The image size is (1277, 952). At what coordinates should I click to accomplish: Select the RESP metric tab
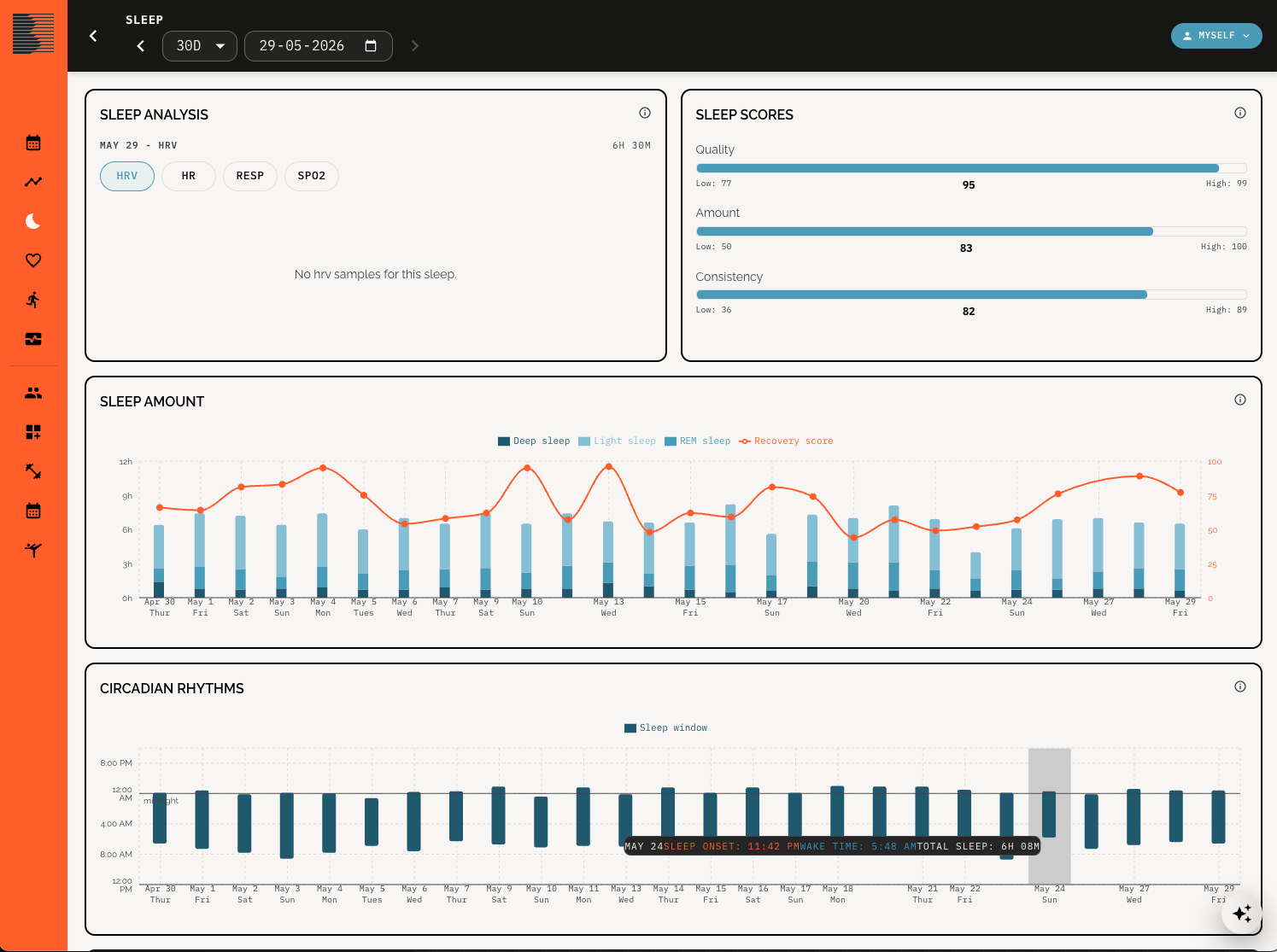[x=250, y=176]
